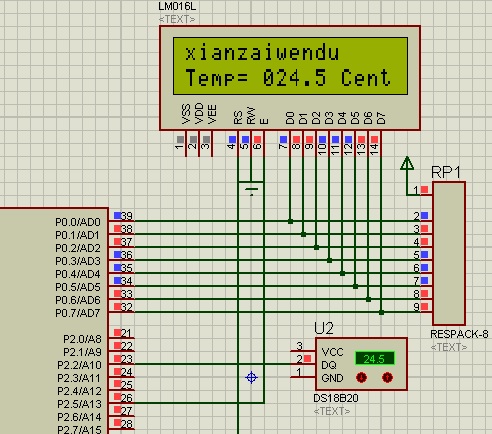Select the ground symbol below the LCD

click(x=251, y=188)
